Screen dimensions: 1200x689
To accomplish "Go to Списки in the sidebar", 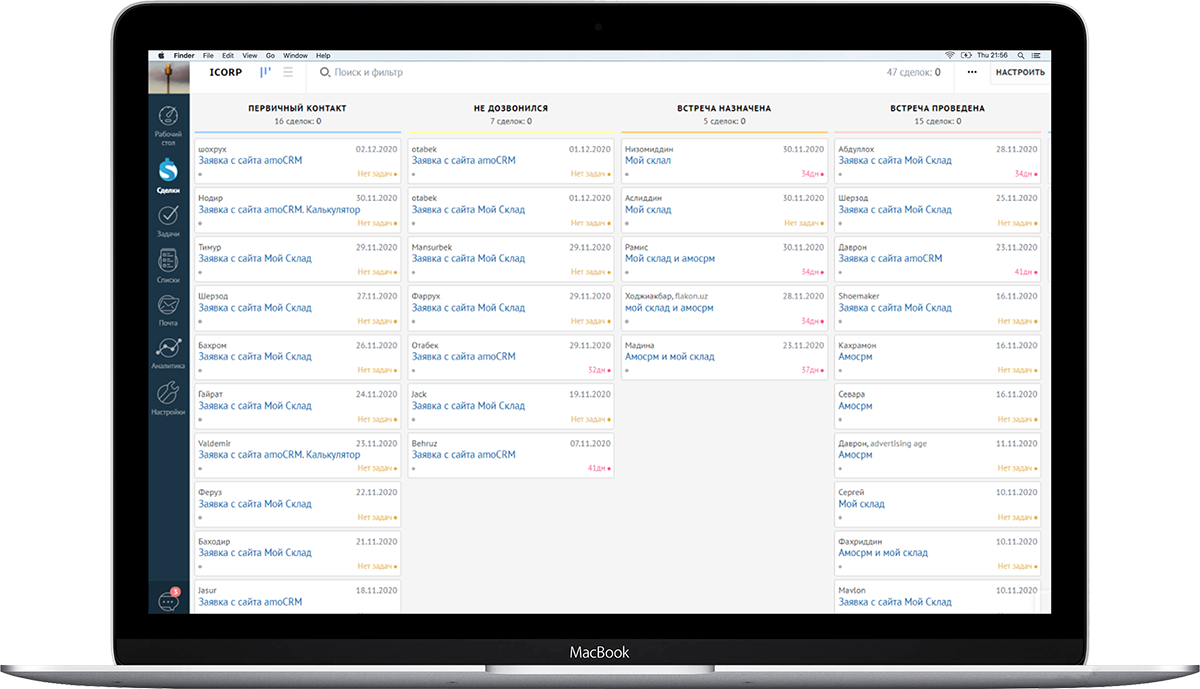I will pyautogui.click(x=168, y=266).
